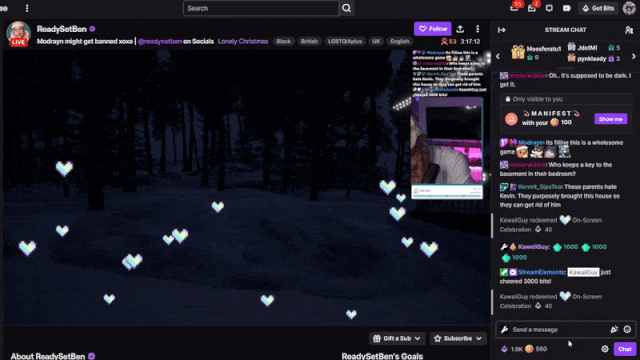Click the share stream icon

point(460,29)
